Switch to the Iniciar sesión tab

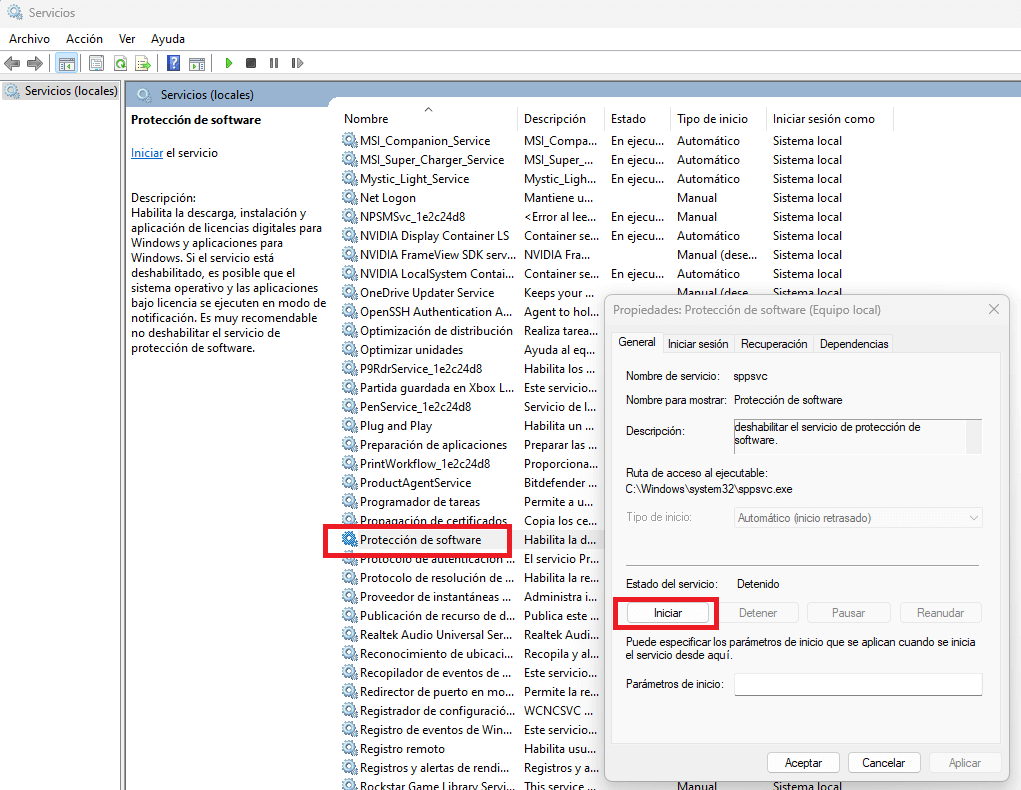tap(697, 343)
